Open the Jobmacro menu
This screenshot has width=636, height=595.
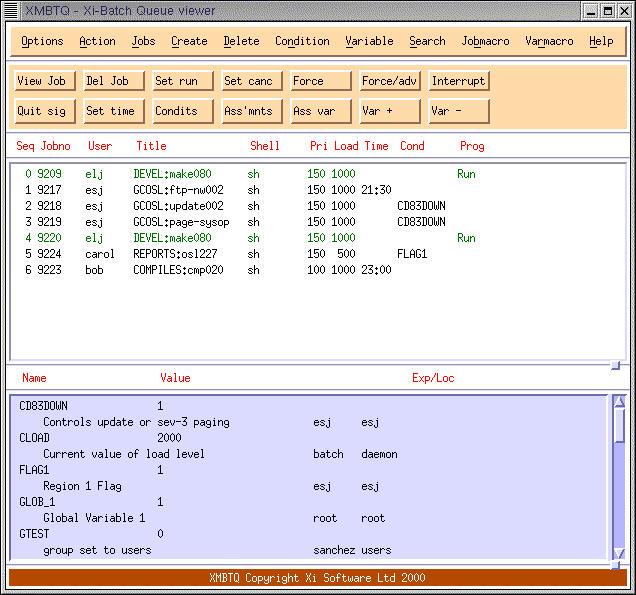click(486, 41)
